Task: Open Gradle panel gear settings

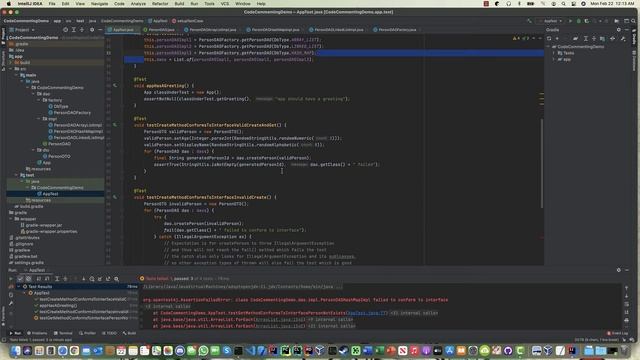Action: coord(619,30)
